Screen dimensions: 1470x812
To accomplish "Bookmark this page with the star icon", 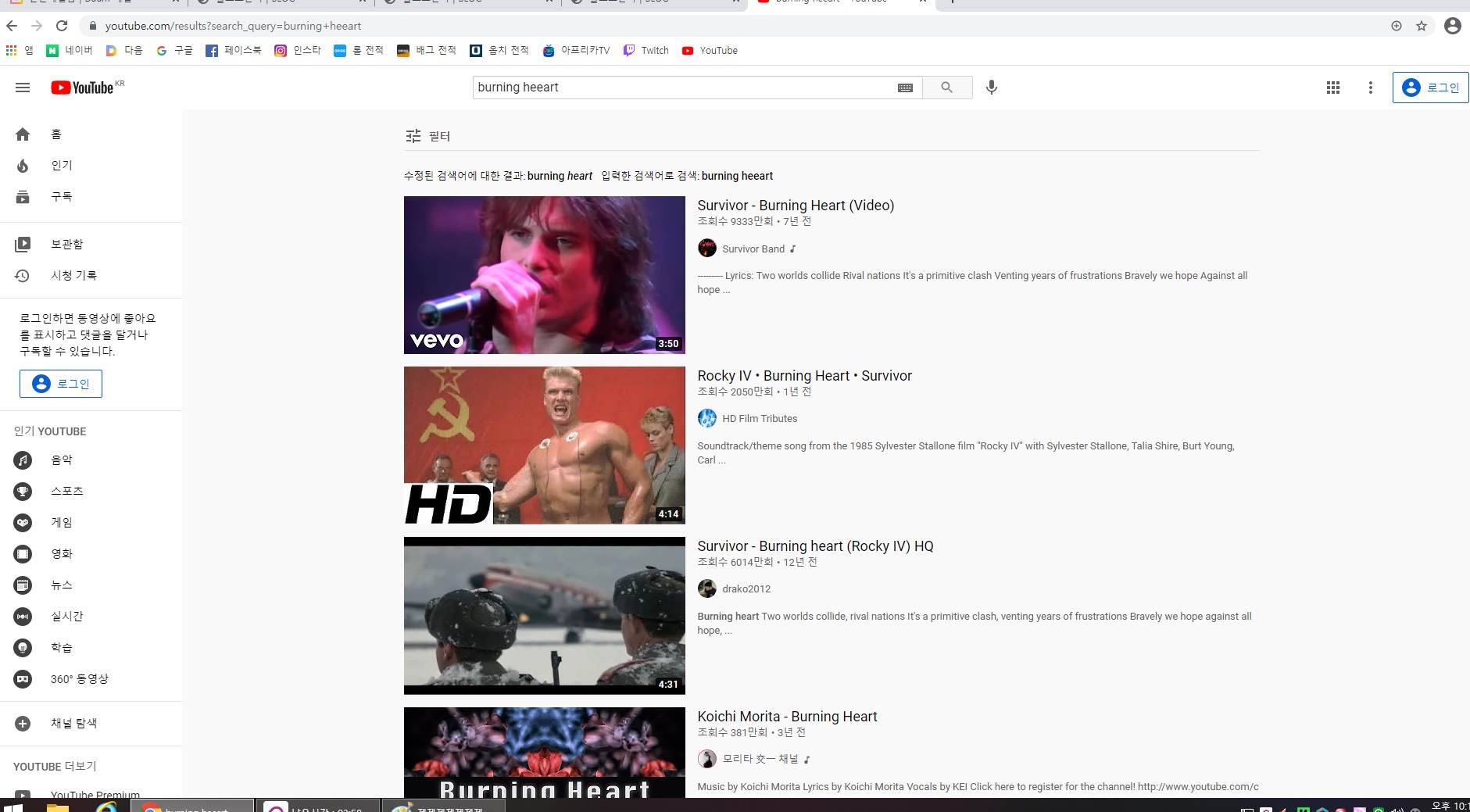I will [x=1422, y=26].
